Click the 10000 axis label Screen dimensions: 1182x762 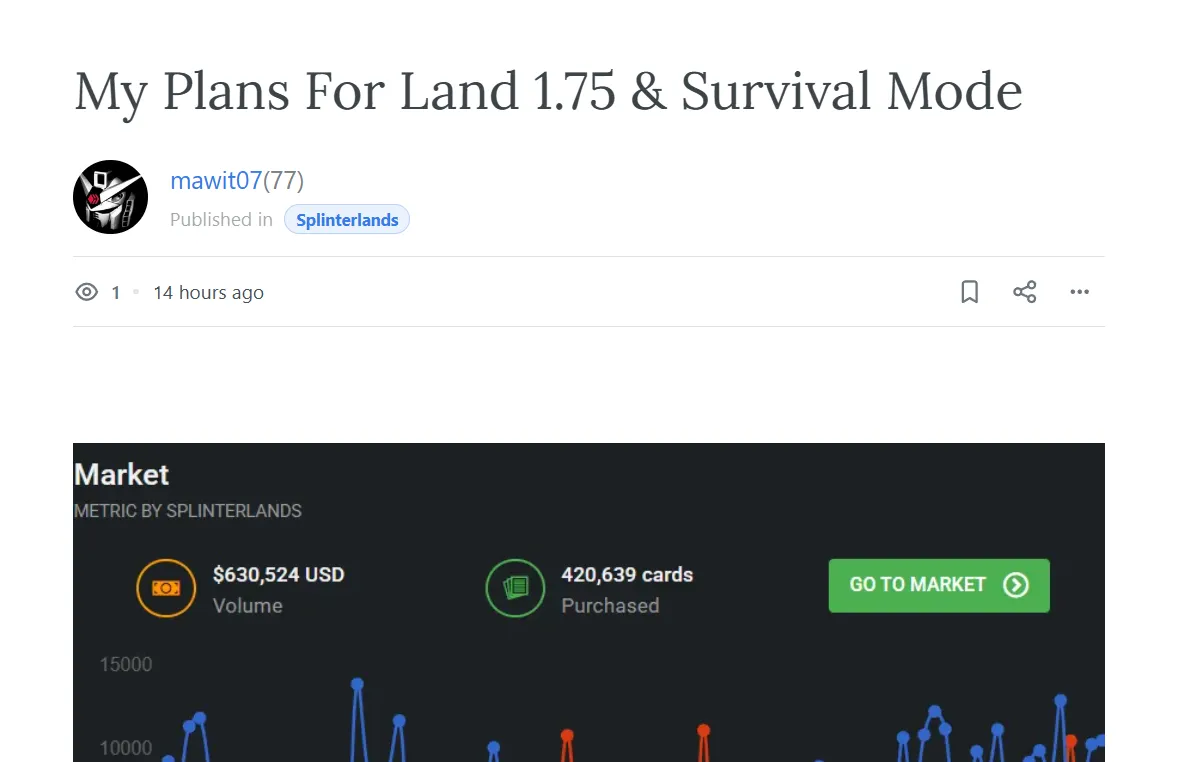coord(126,748)
